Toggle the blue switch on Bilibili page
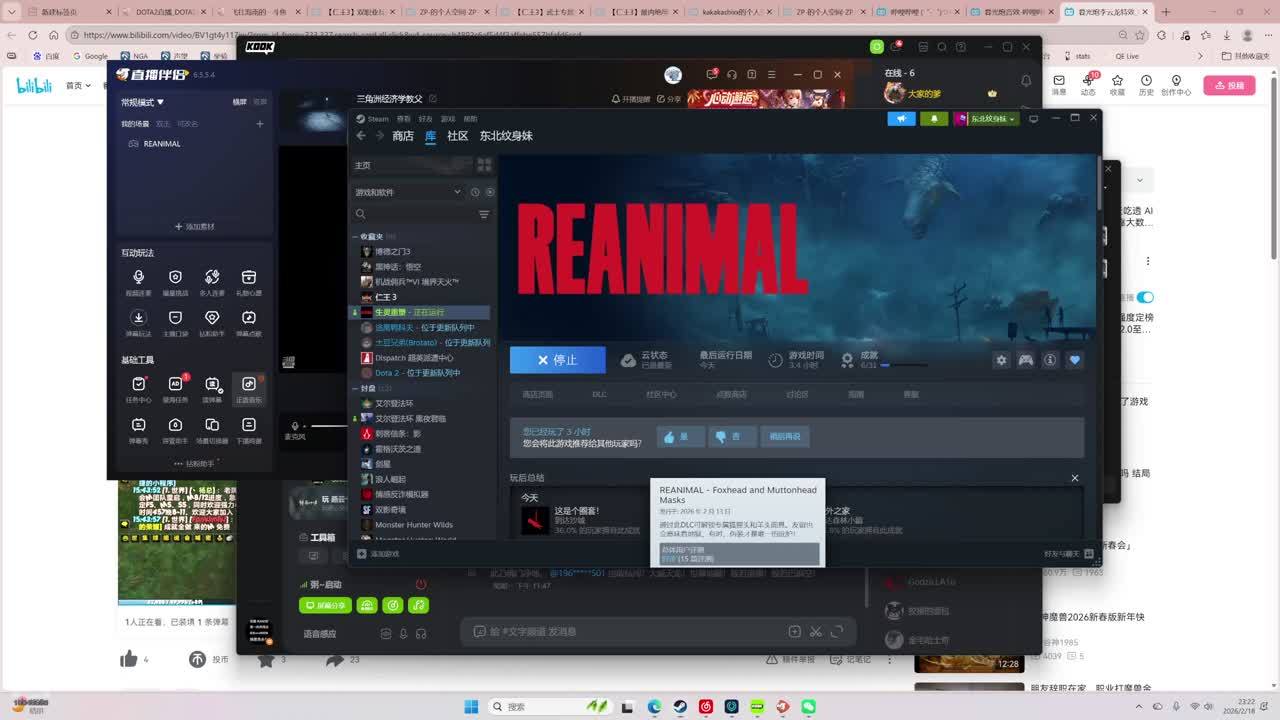The image size is (1280, 720). 1145,297
